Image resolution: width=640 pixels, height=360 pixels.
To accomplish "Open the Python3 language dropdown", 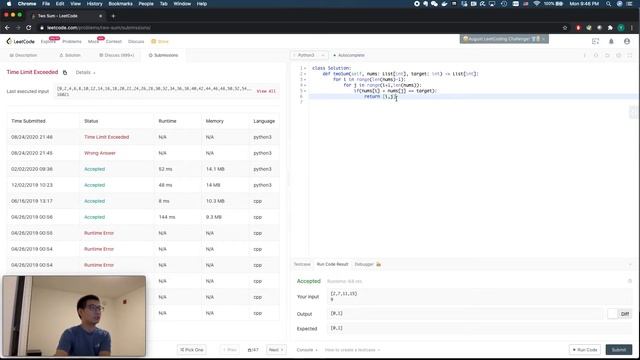I will pyautogui.click(x=309, y=55).
